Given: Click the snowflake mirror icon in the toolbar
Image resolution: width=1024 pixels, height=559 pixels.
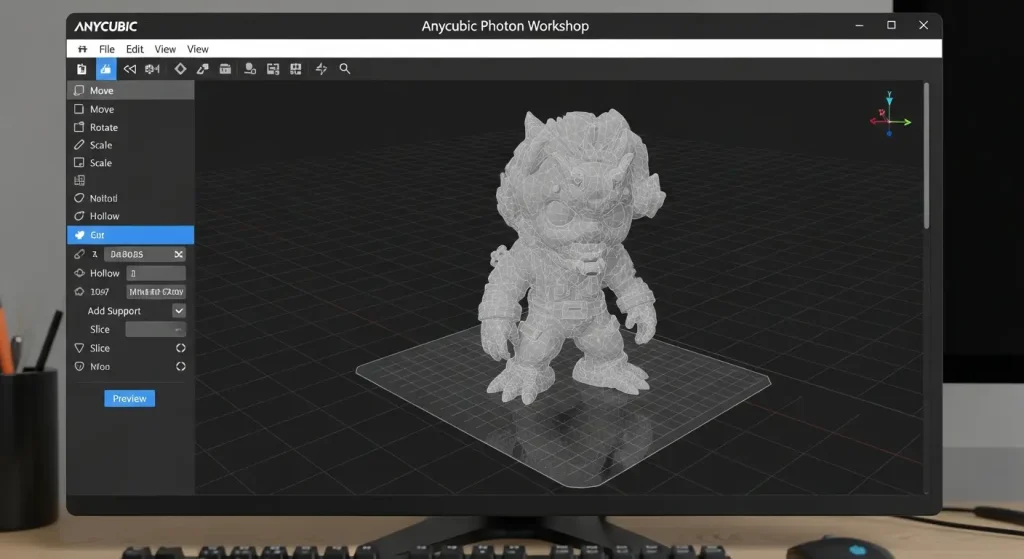Looking at the screenshot, I should [153, 69].
